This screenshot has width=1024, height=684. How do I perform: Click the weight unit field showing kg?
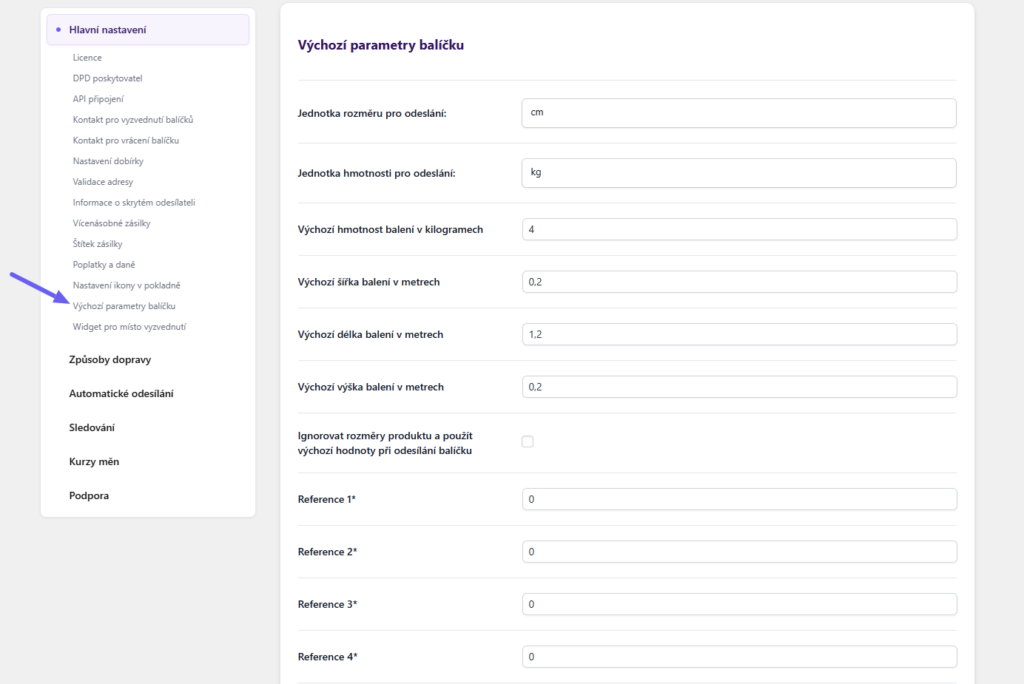pyautogui.click(x=739, y=173)
